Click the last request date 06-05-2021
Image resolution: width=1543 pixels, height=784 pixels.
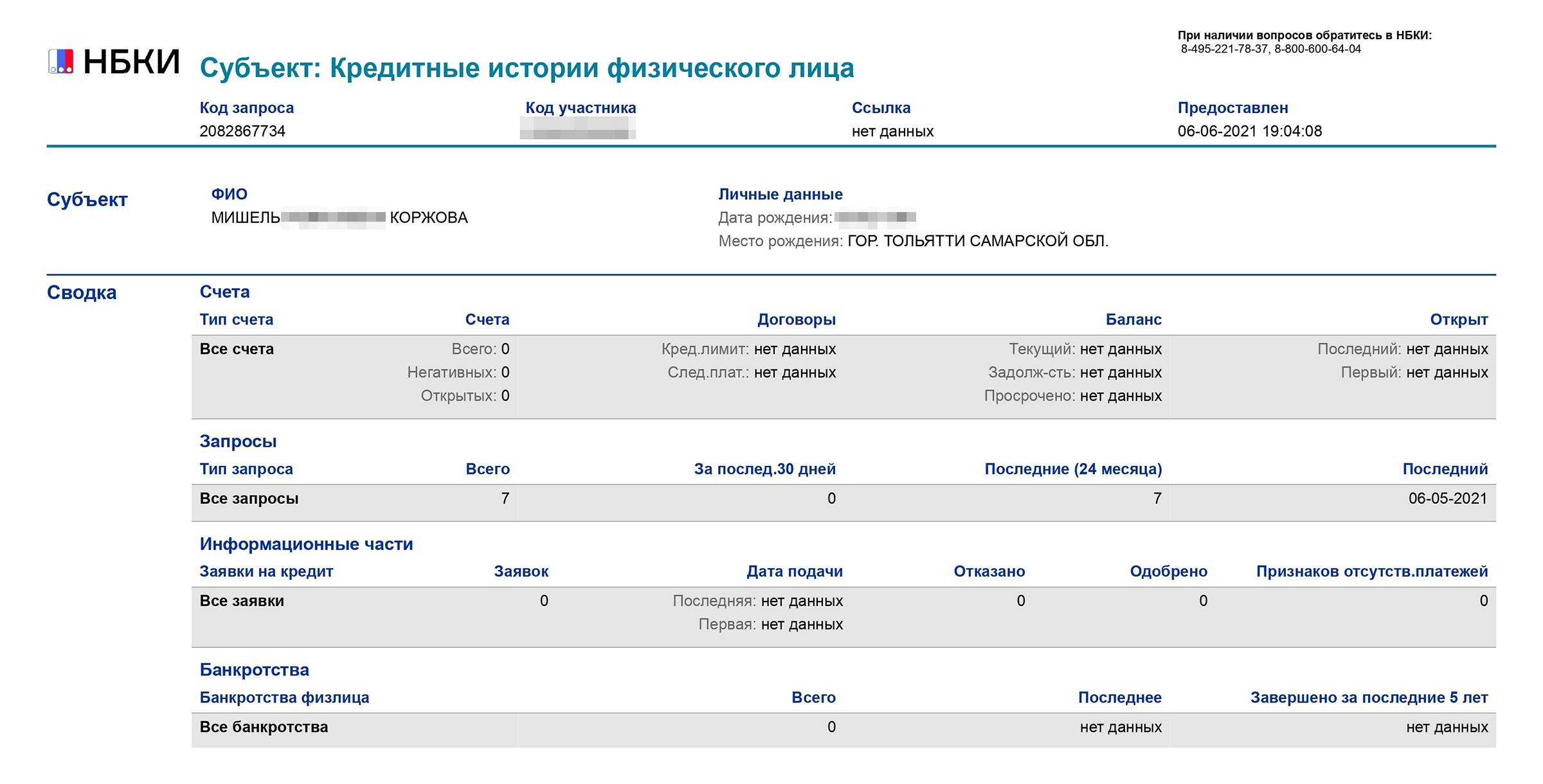tap(1448, 499)
